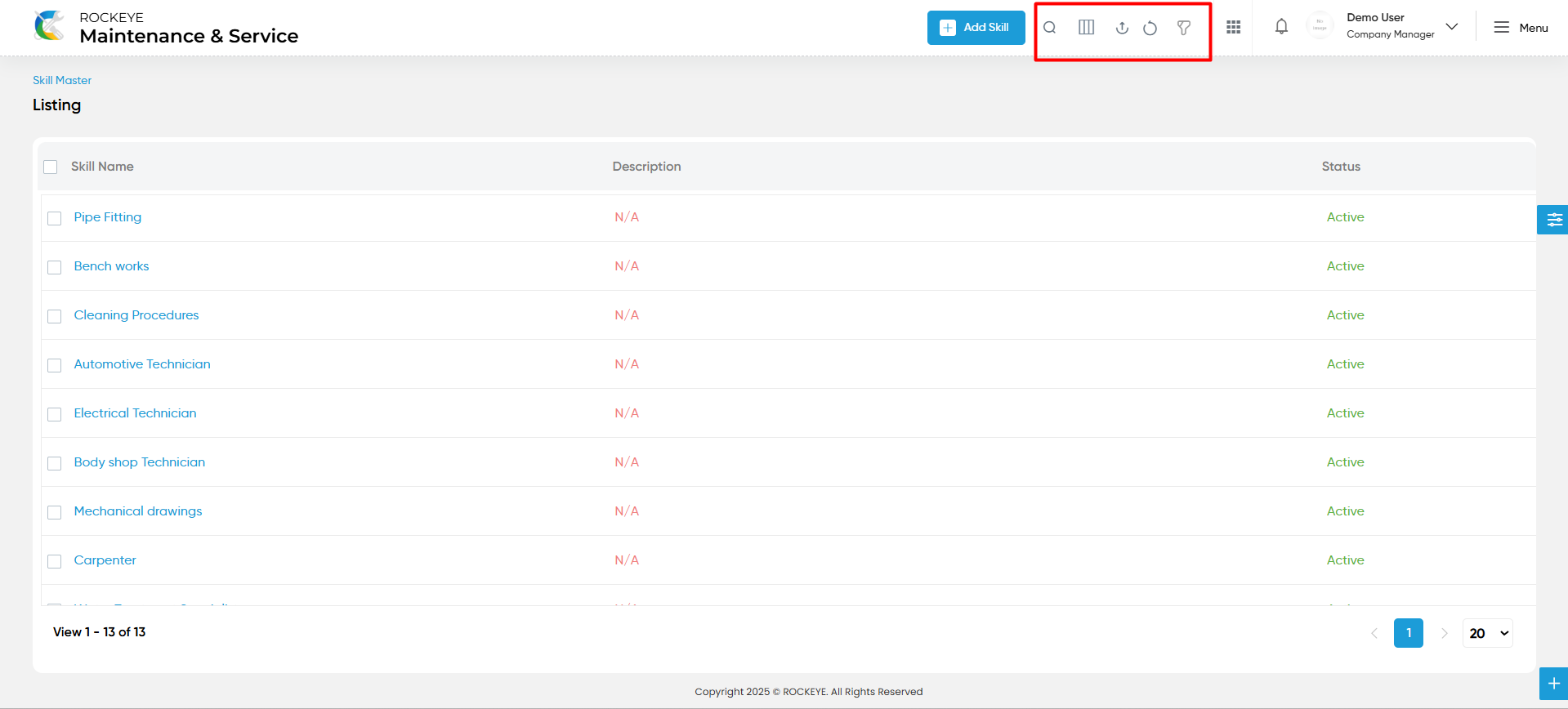Check the Electrical Technician row checkbox

pos(55,414)
